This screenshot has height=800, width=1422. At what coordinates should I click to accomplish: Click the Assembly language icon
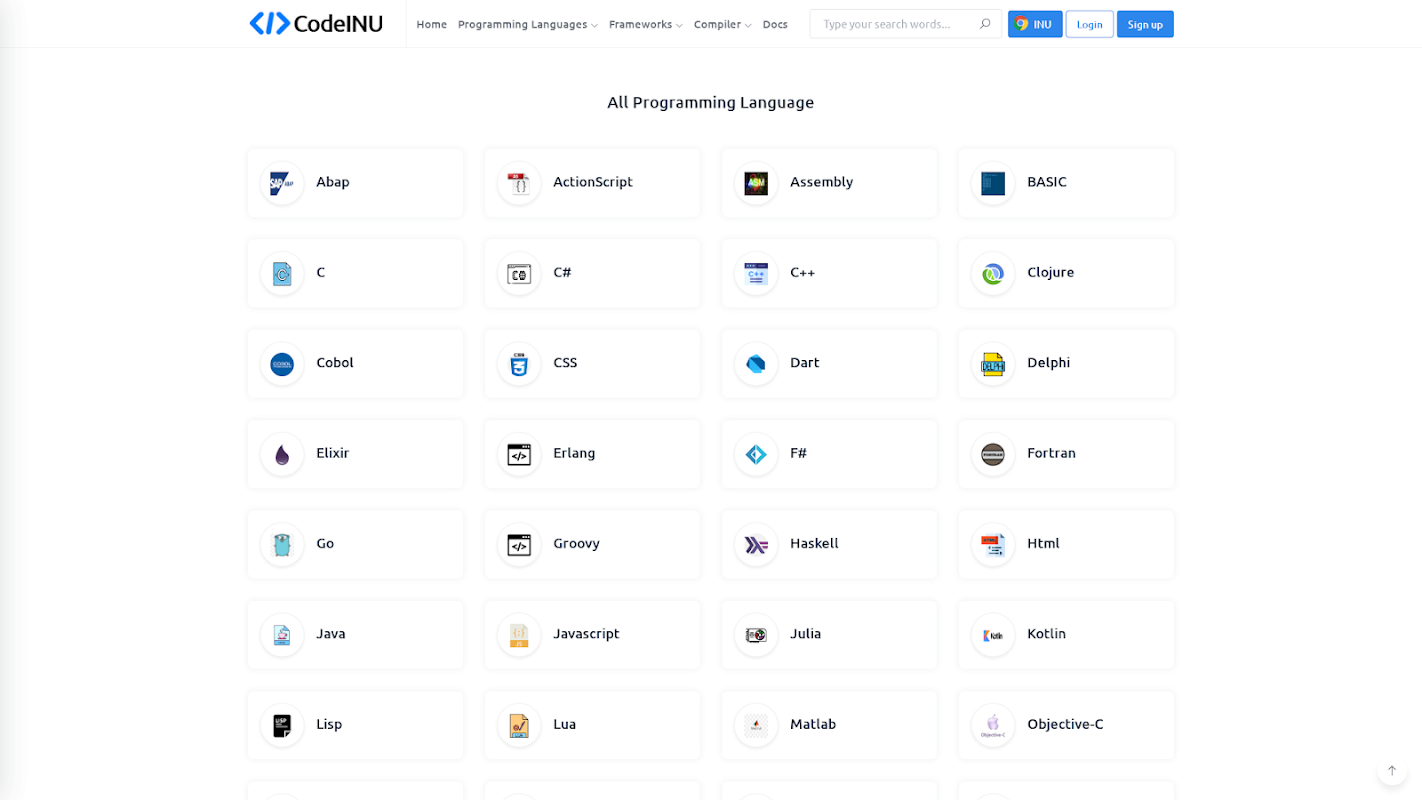(x=756, y=183)
